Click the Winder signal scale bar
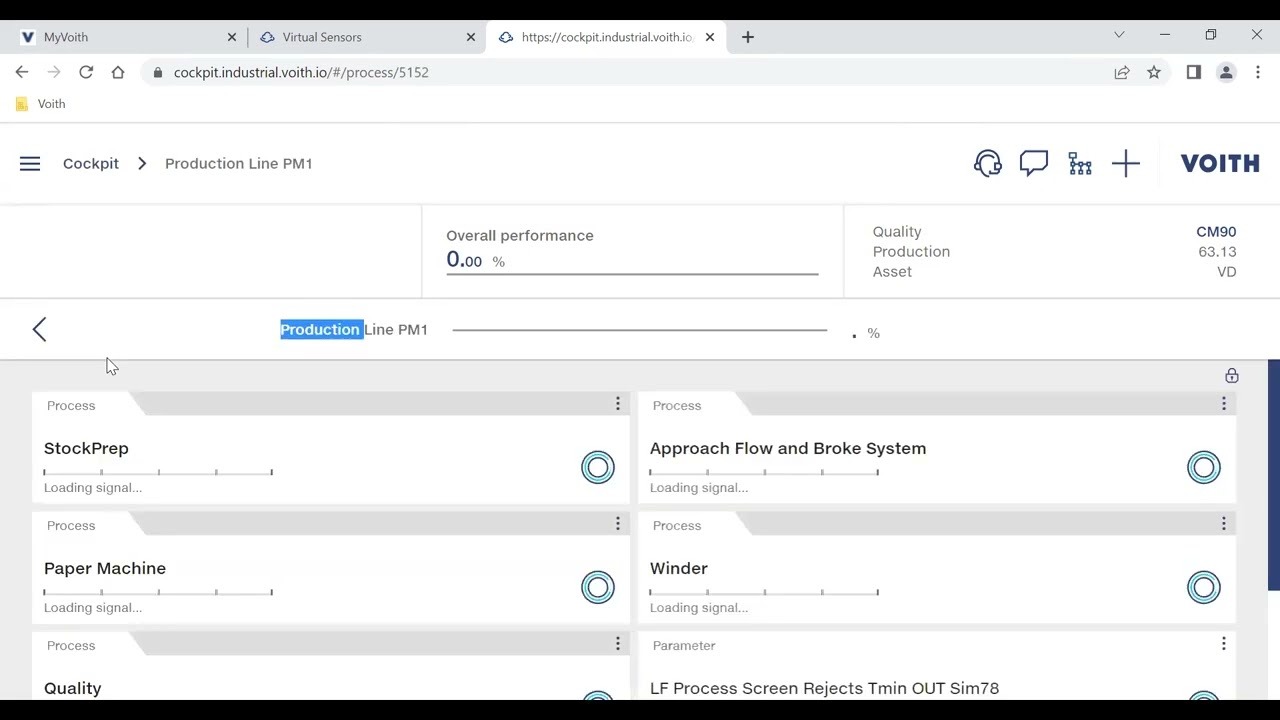The height and width of the screenshot is (720, 1280). click(764, 592)
